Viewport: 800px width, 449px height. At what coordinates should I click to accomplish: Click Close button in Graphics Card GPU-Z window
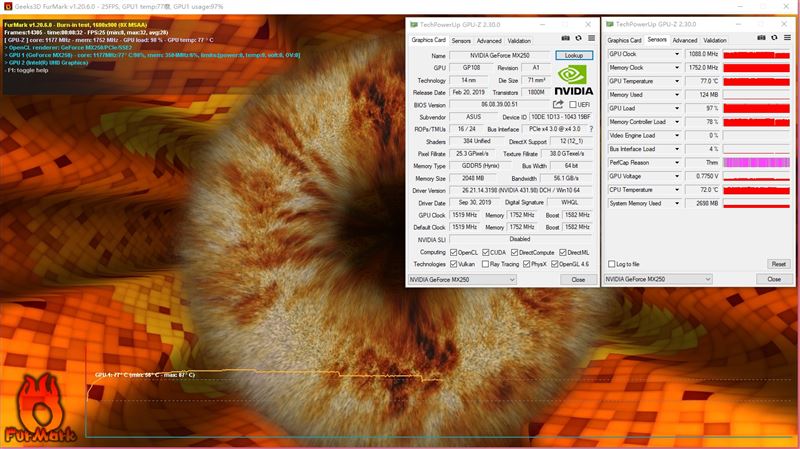tap(578, 280)
